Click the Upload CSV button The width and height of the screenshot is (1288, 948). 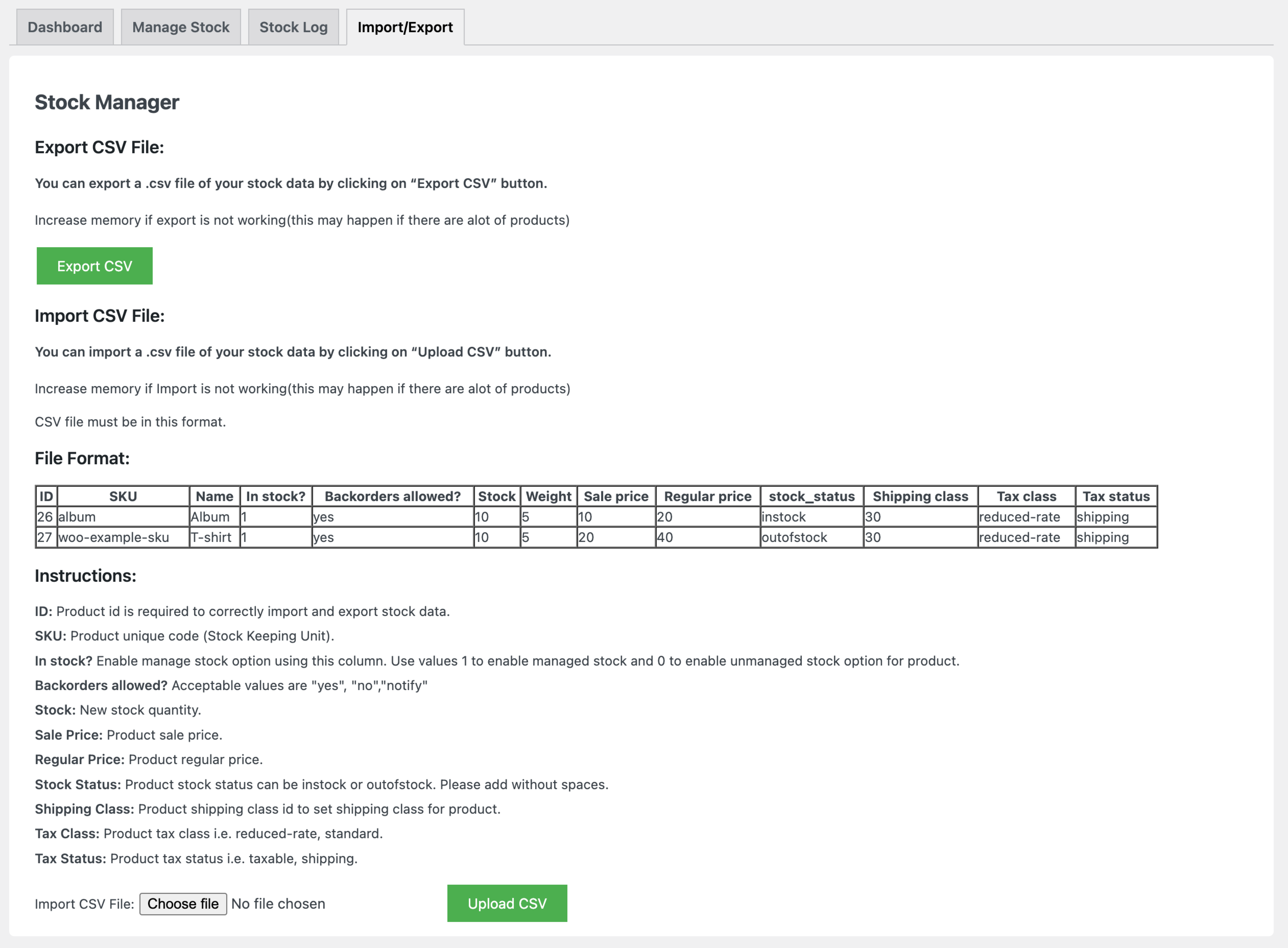click(x=507, y=903)
